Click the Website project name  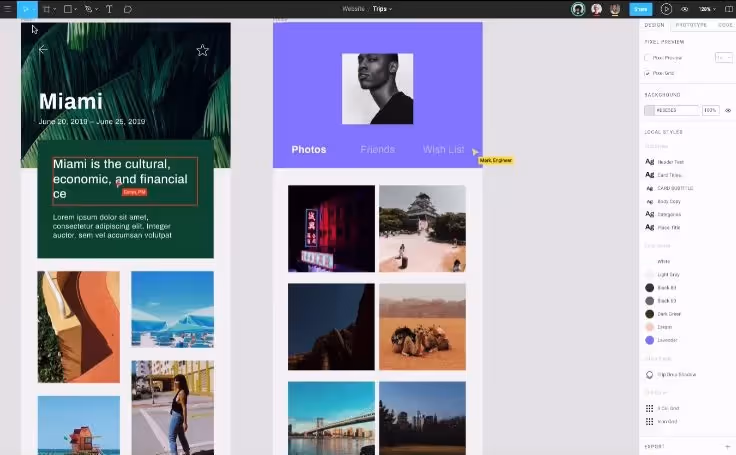[x=353, y=9]
